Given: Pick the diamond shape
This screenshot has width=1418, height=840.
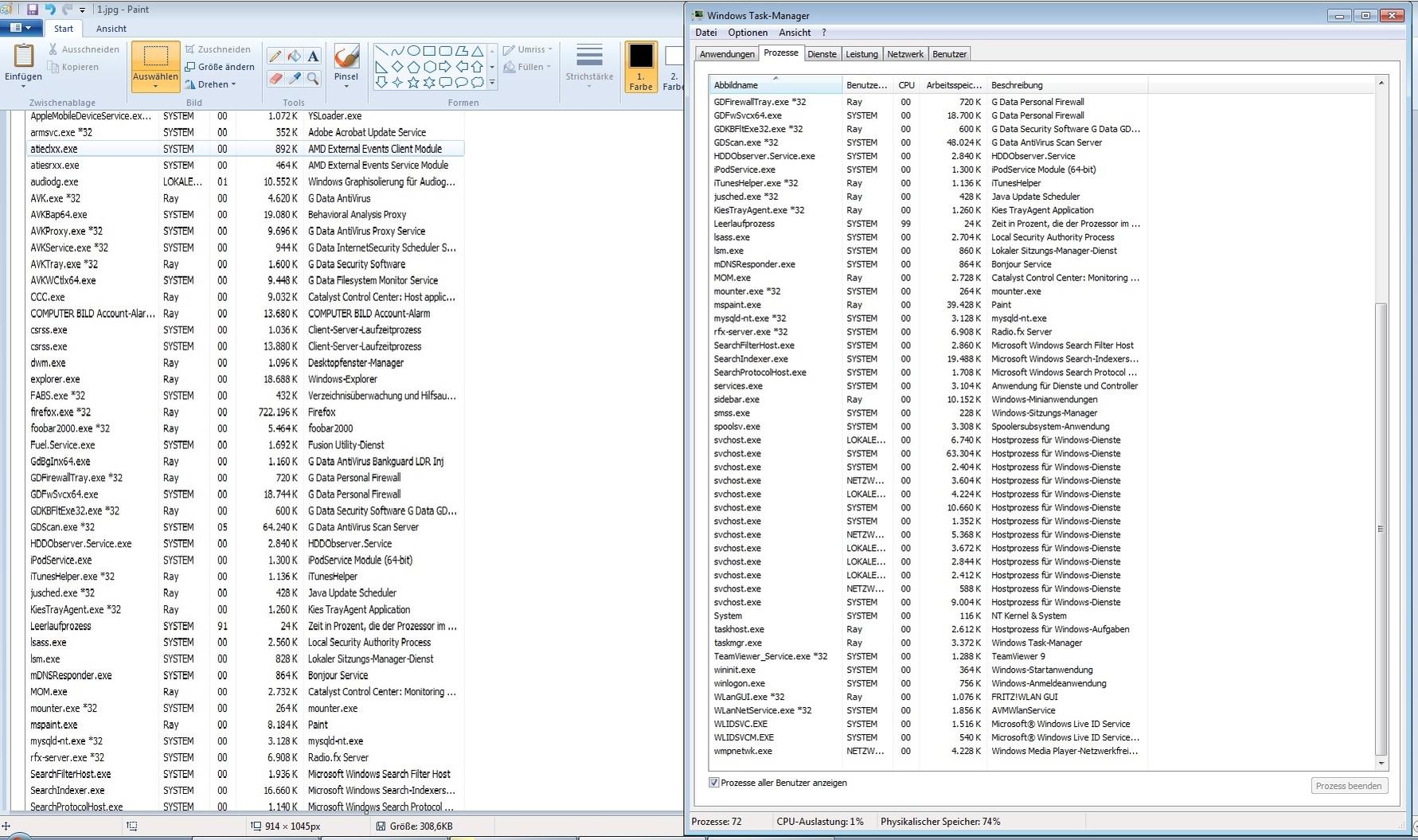Looking at the screenshot, I should pyautogui.click(x=397, y=67).
